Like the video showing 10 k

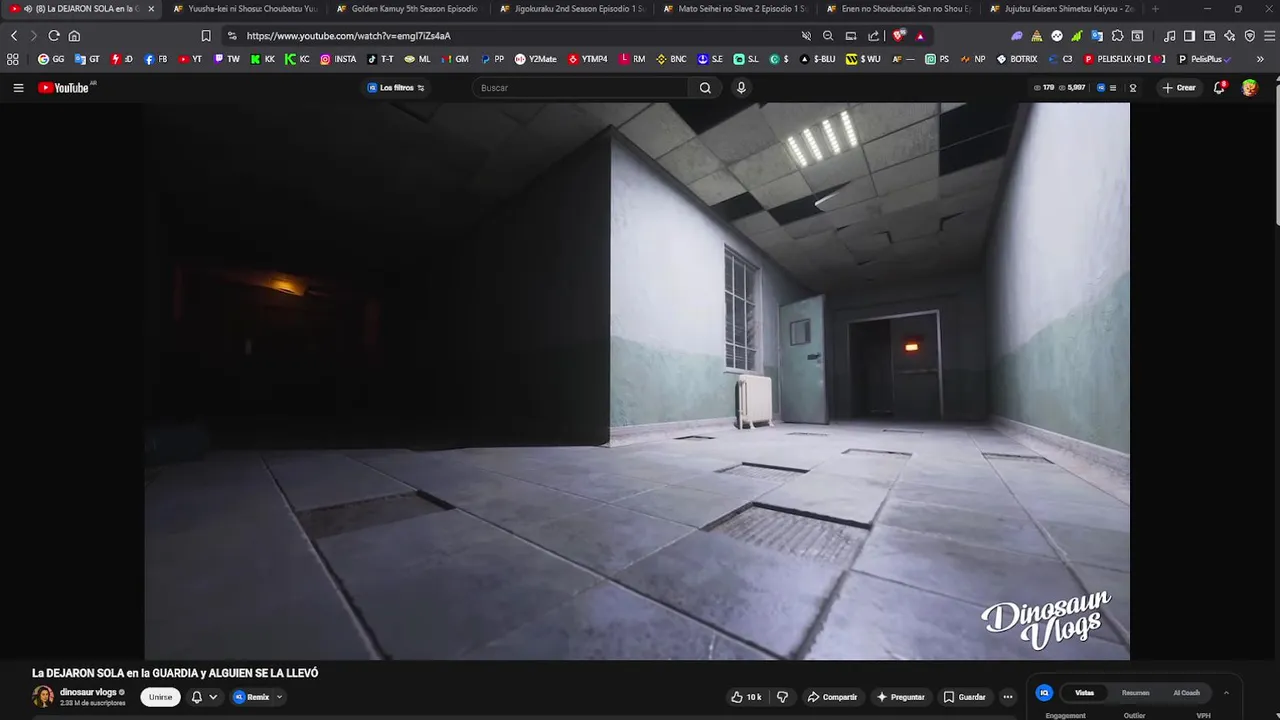click(746, 697)
